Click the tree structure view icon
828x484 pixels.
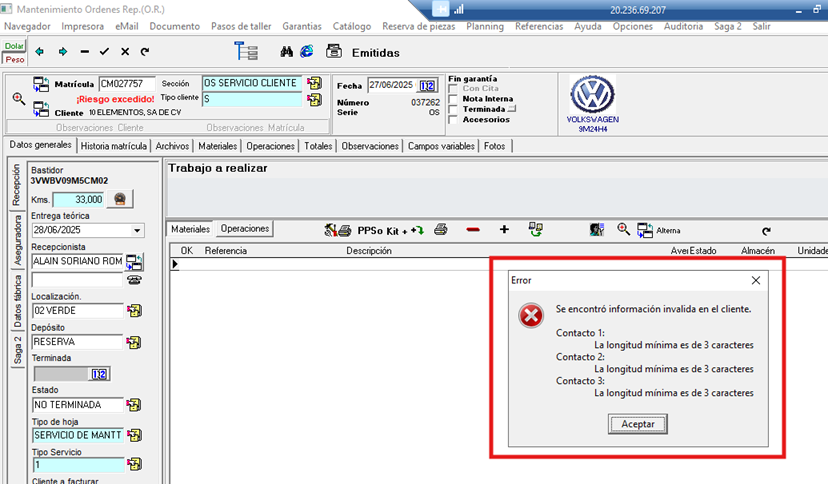[245, 51]
